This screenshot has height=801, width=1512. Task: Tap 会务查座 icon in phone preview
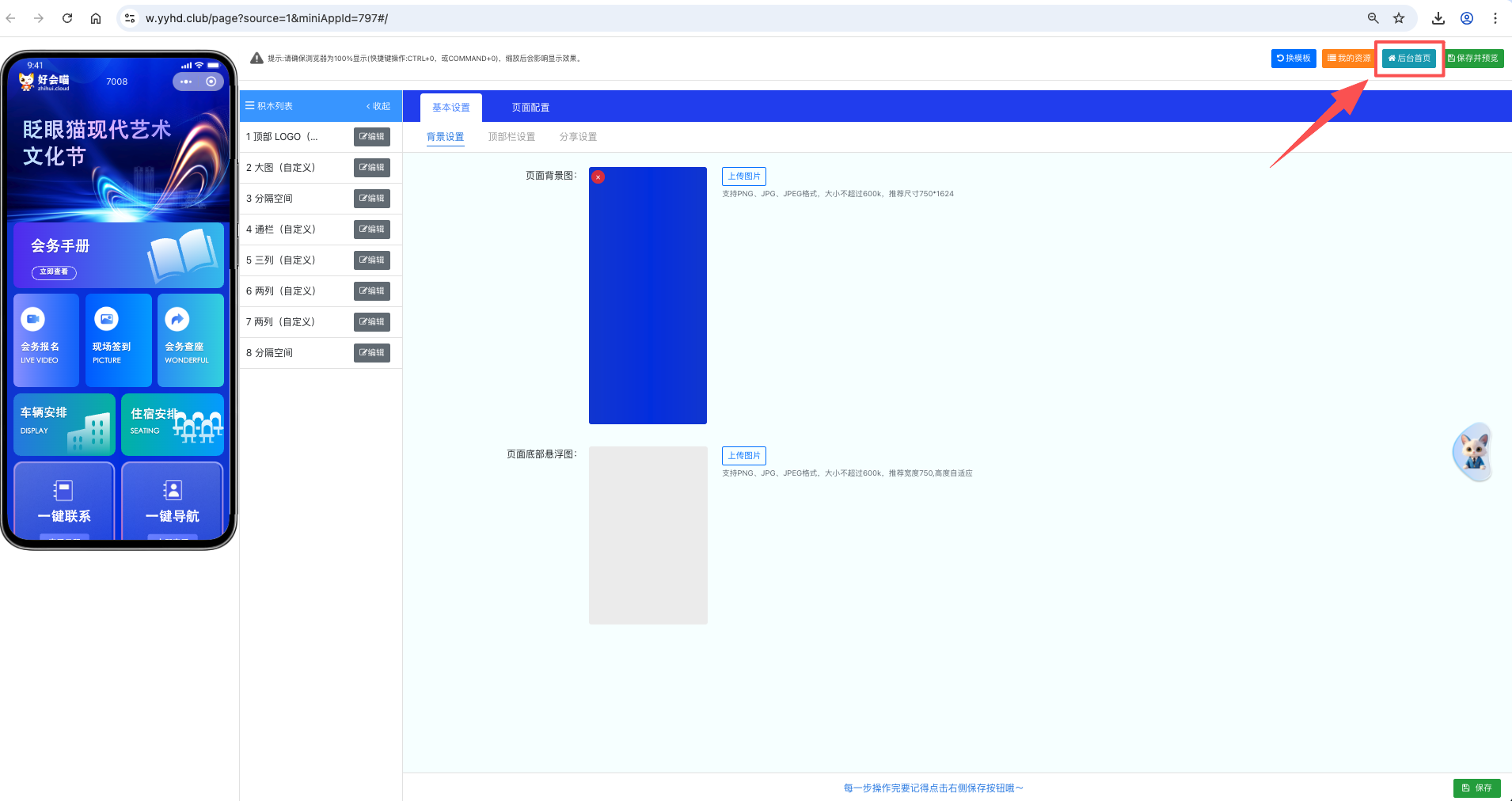[177, 319]
